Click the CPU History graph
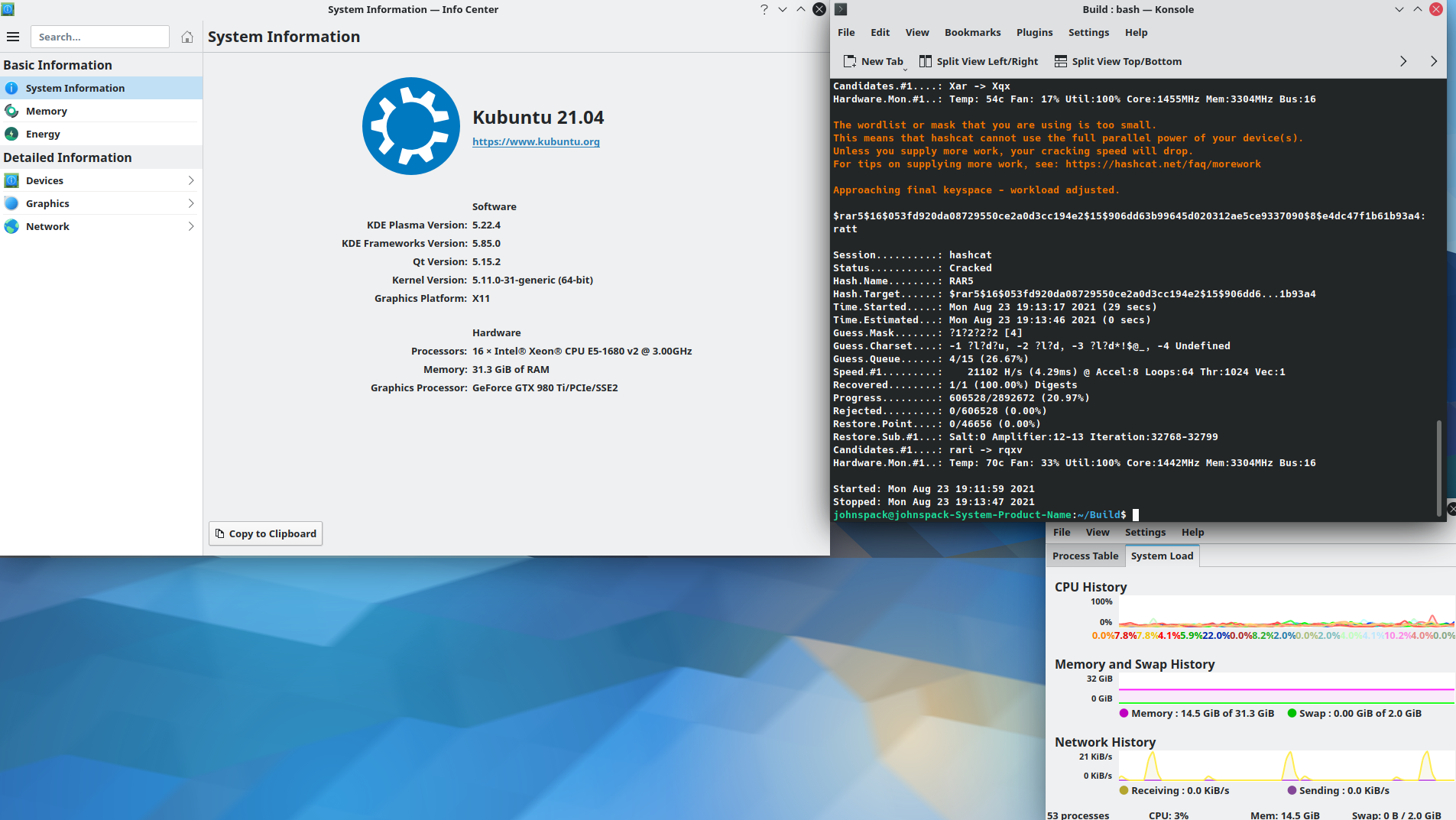This screenshot has height=820, width=1456. pos(1287,612)
